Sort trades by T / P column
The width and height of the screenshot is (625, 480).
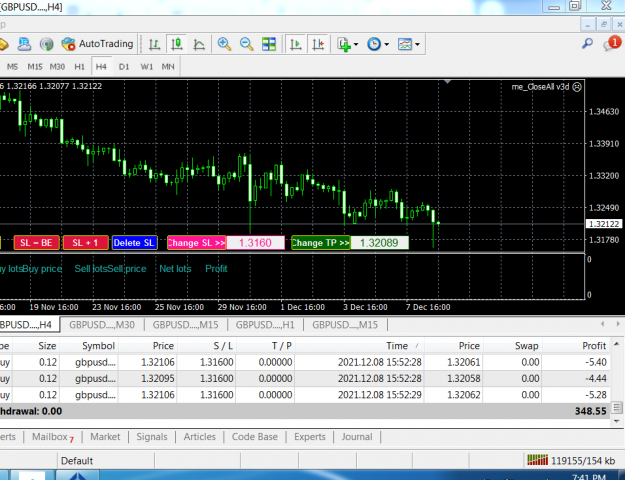coord(266,346)
